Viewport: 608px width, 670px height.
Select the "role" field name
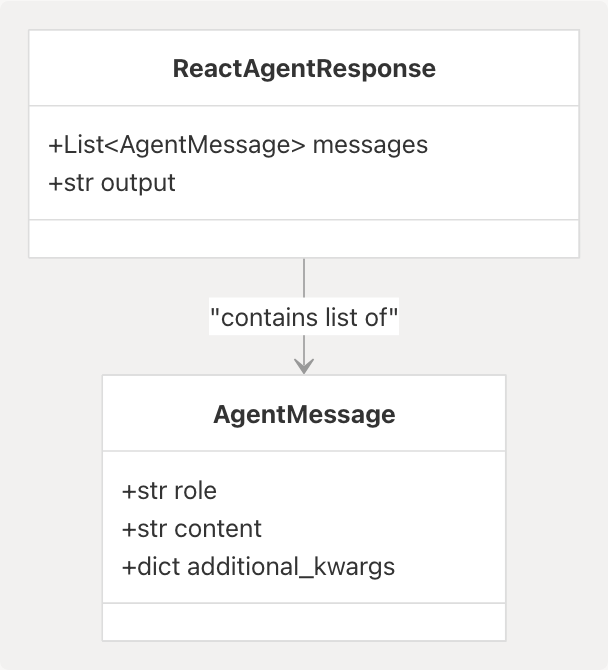point(195,491)
